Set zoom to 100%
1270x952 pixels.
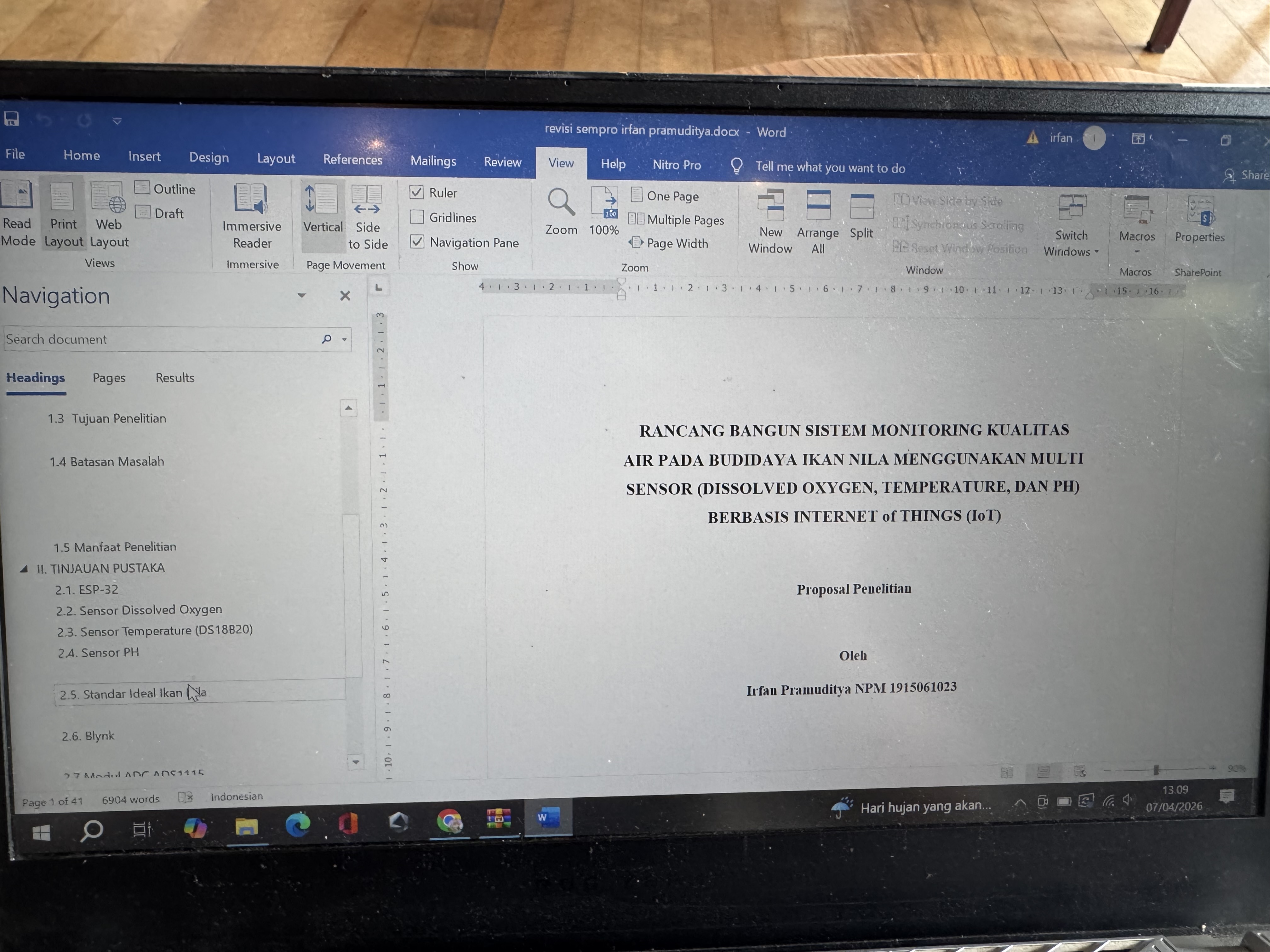tap(604, 212)
